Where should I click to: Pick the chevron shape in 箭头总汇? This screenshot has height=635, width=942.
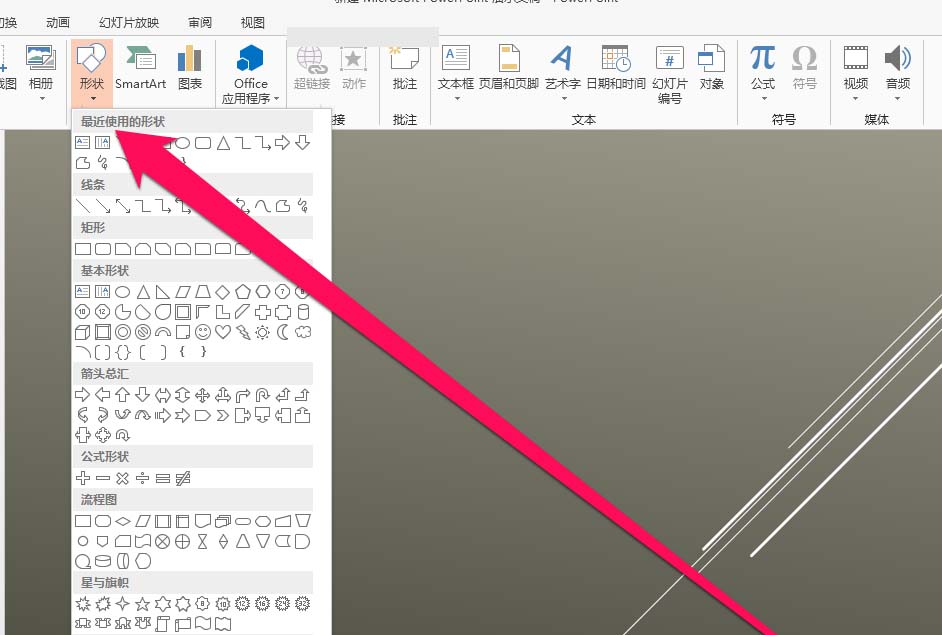(x=223, y=415)
